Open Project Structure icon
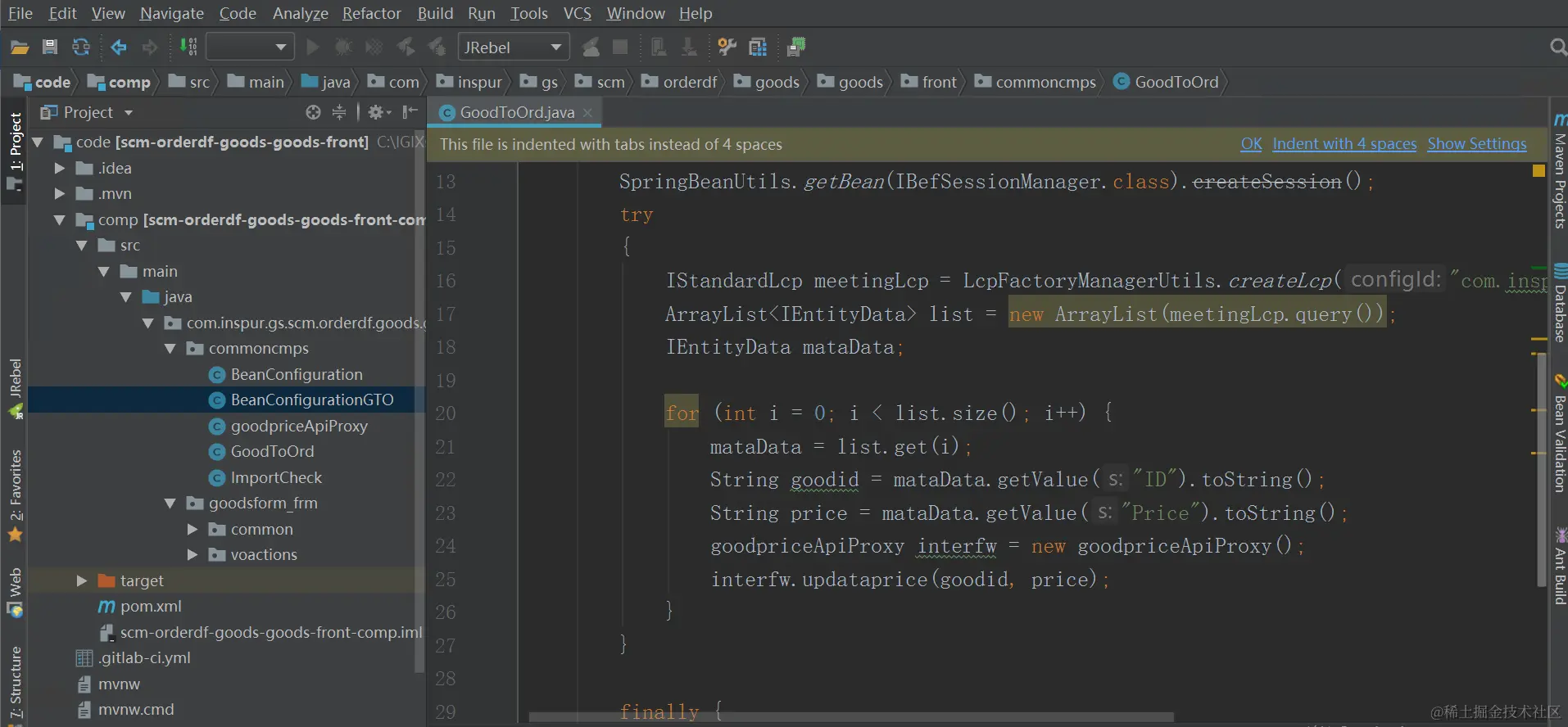 click(x=758, y=47)
